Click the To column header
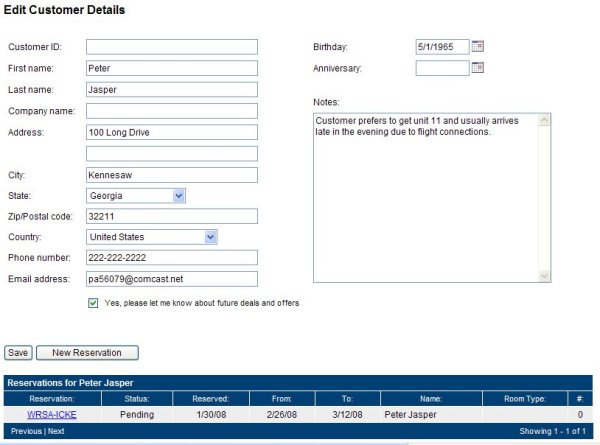 tap(347, 399)
